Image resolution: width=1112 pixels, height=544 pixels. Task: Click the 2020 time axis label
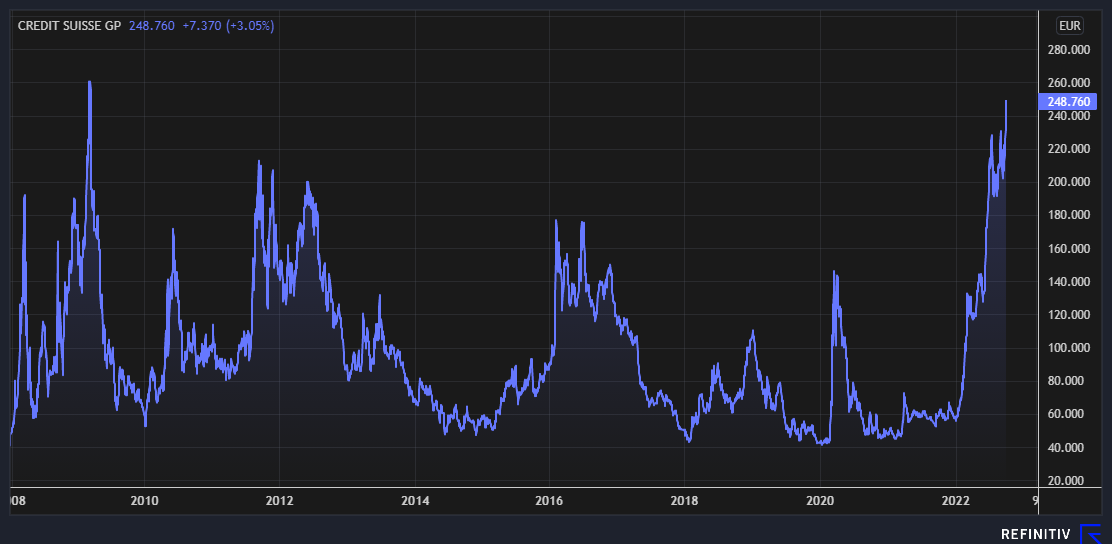tap(819, 501)
